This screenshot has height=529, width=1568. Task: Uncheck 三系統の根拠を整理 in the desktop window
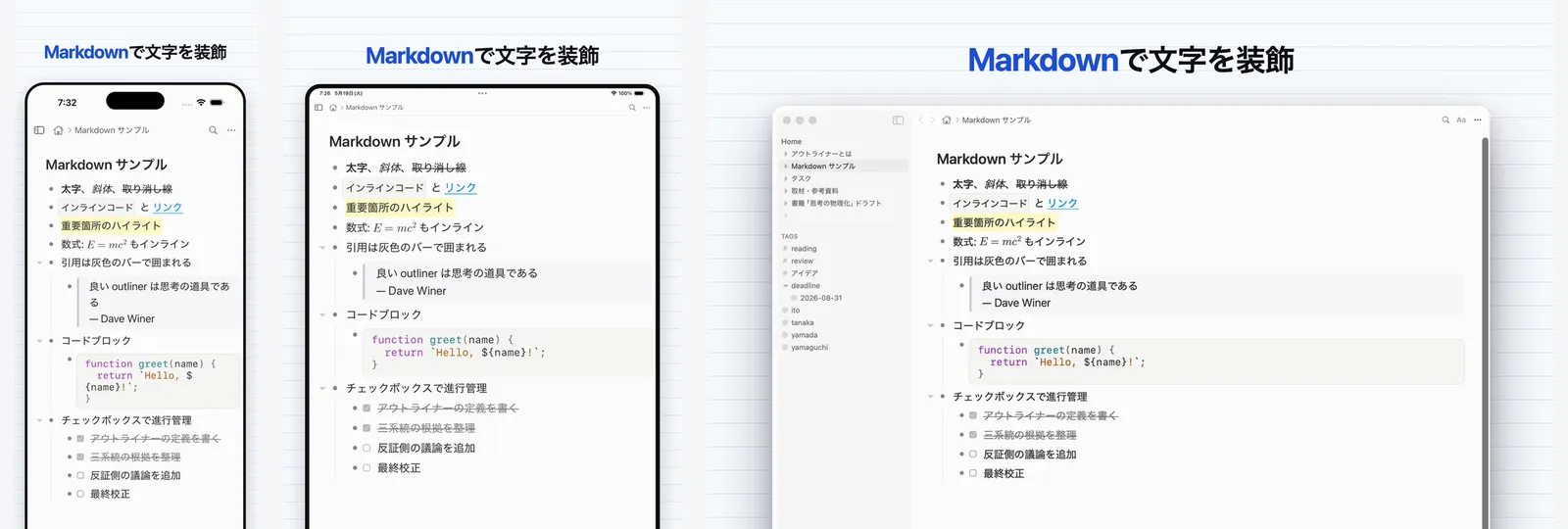pos(973,435)
